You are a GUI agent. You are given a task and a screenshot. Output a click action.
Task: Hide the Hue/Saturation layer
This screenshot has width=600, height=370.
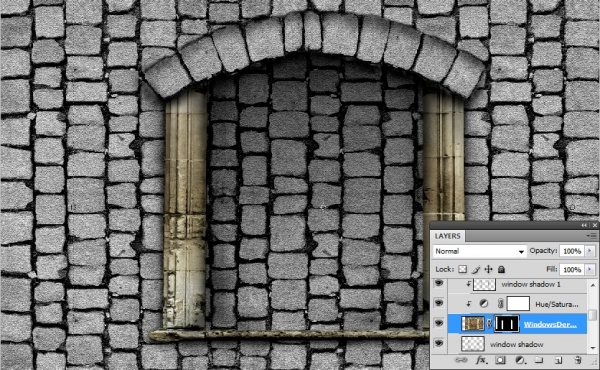coord(439,303)
